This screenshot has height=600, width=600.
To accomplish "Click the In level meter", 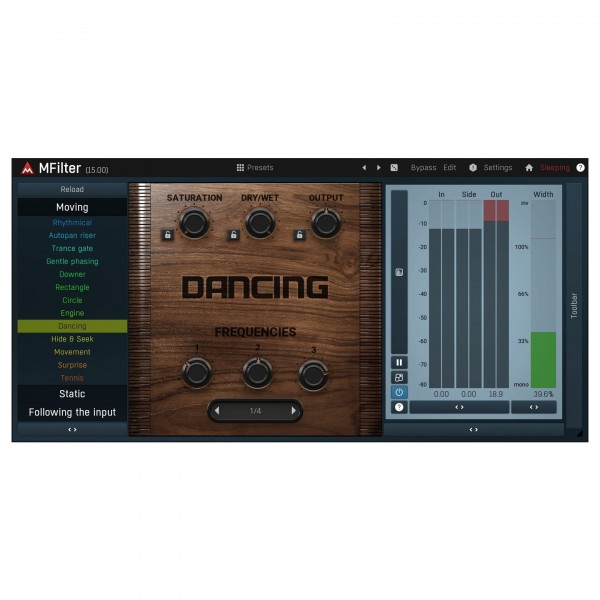I will (442, 294).
